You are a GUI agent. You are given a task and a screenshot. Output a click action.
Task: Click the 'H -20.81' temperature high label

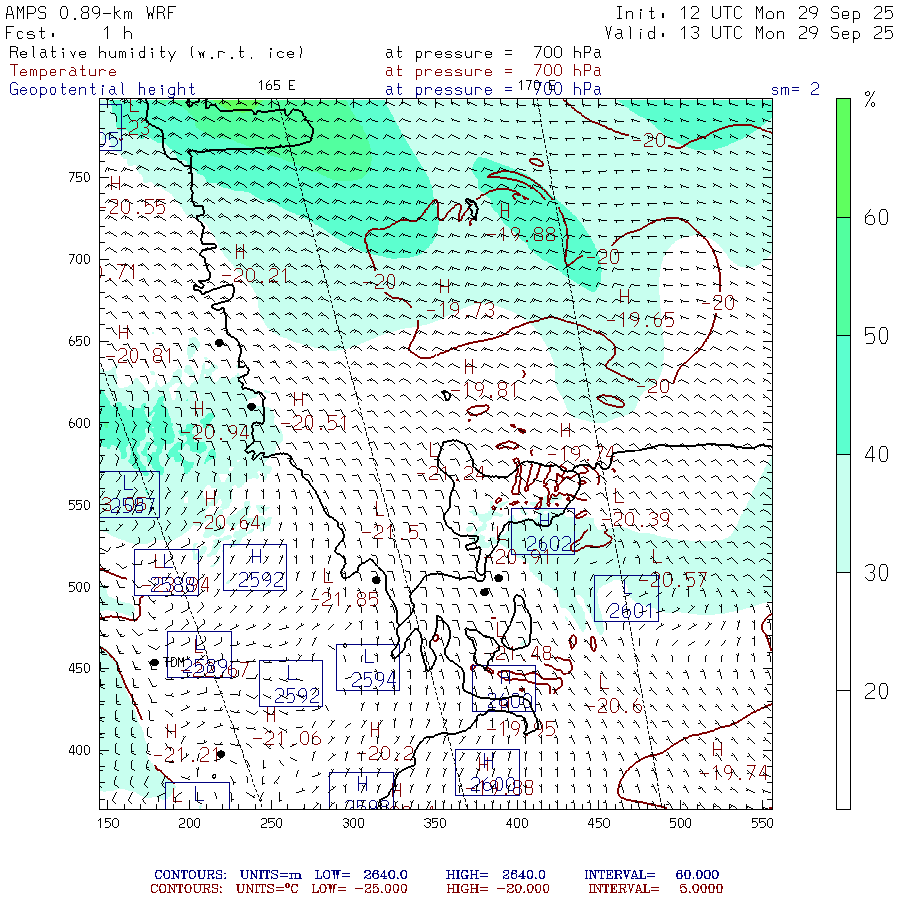pos(140,345)
